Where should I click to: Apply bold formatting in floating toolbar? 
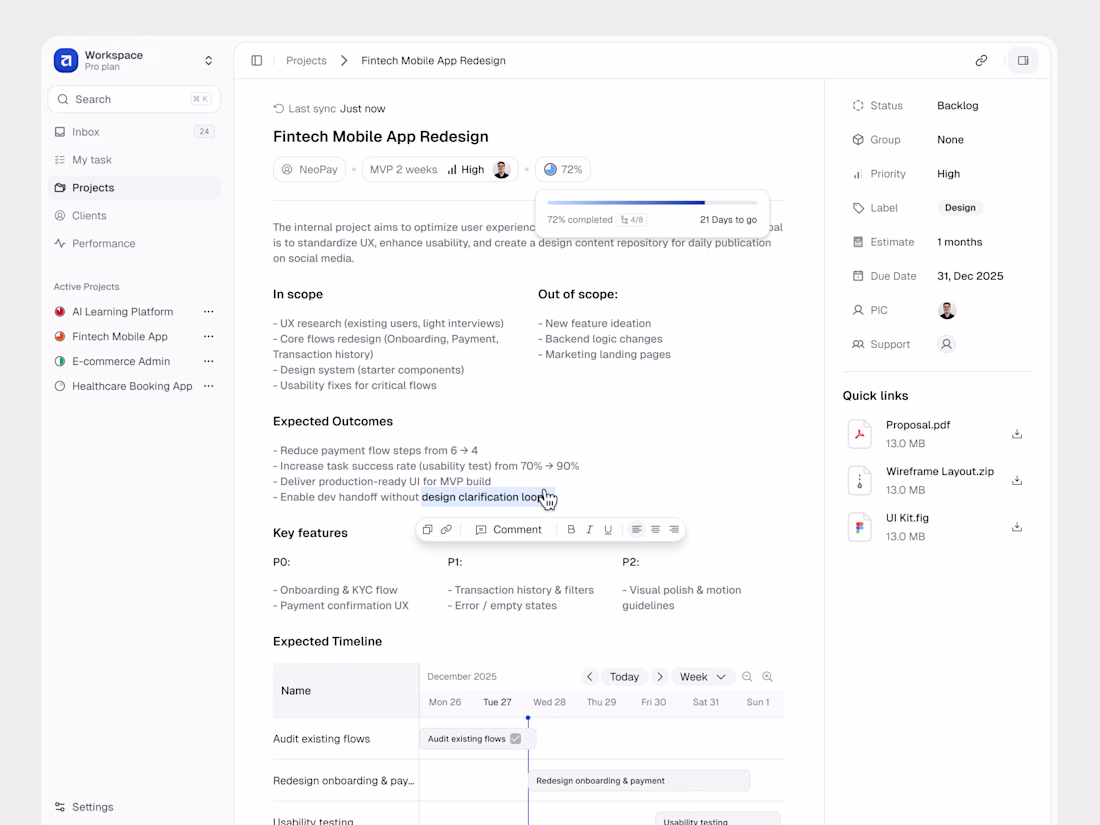[571, 530]
